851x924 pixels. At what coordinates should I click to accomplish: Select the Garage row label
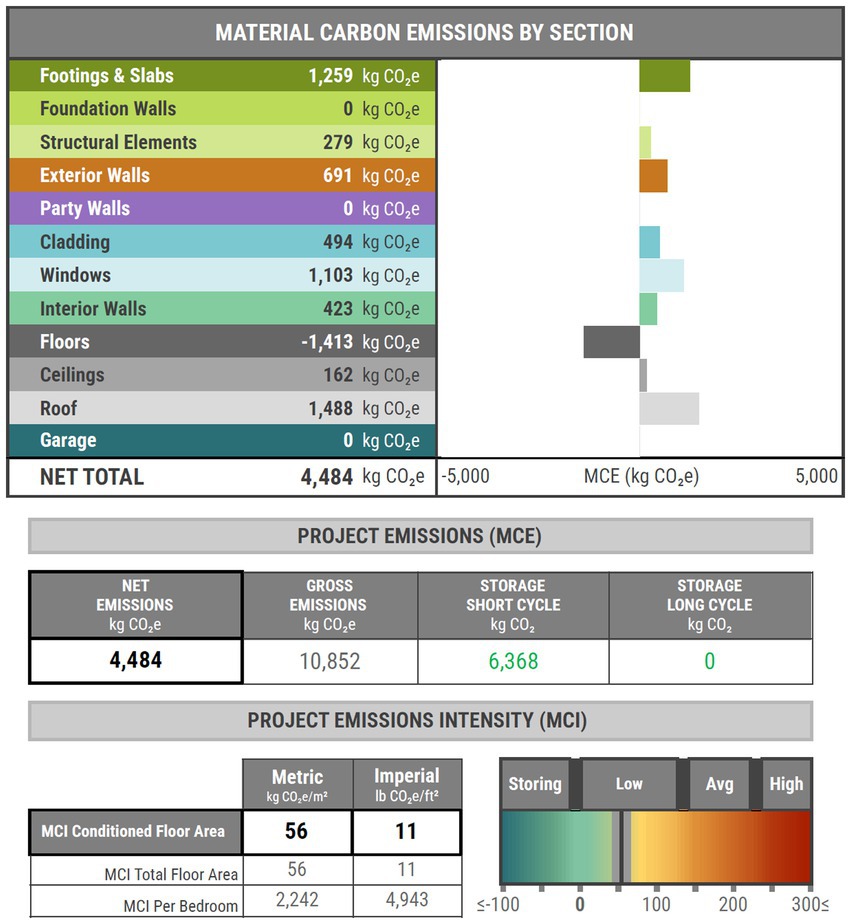pyautogui.click(x=68, y=440)
